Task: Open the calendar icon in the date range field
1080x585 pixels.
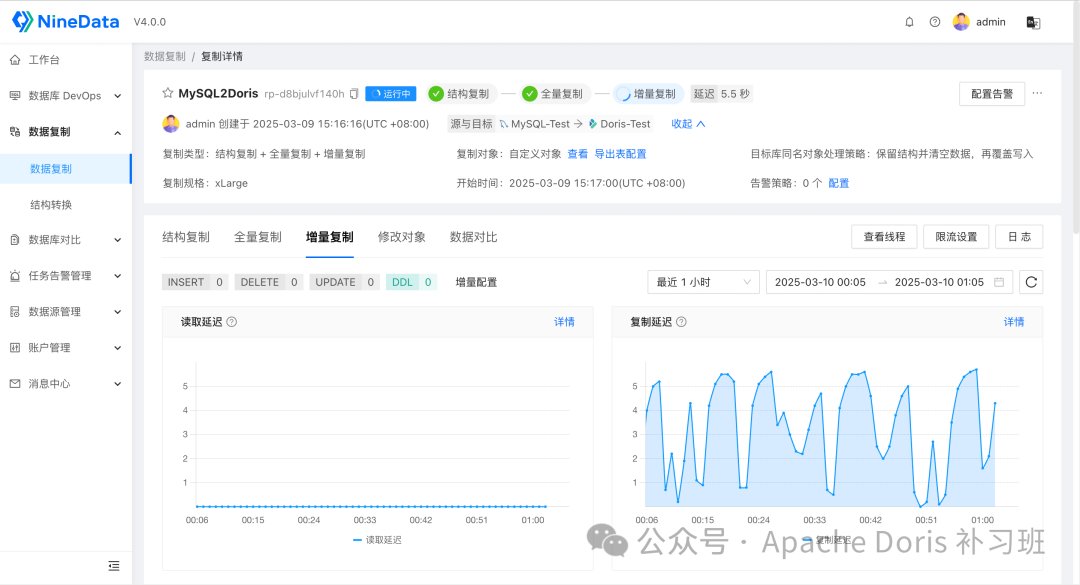Action: point(1001,282)
